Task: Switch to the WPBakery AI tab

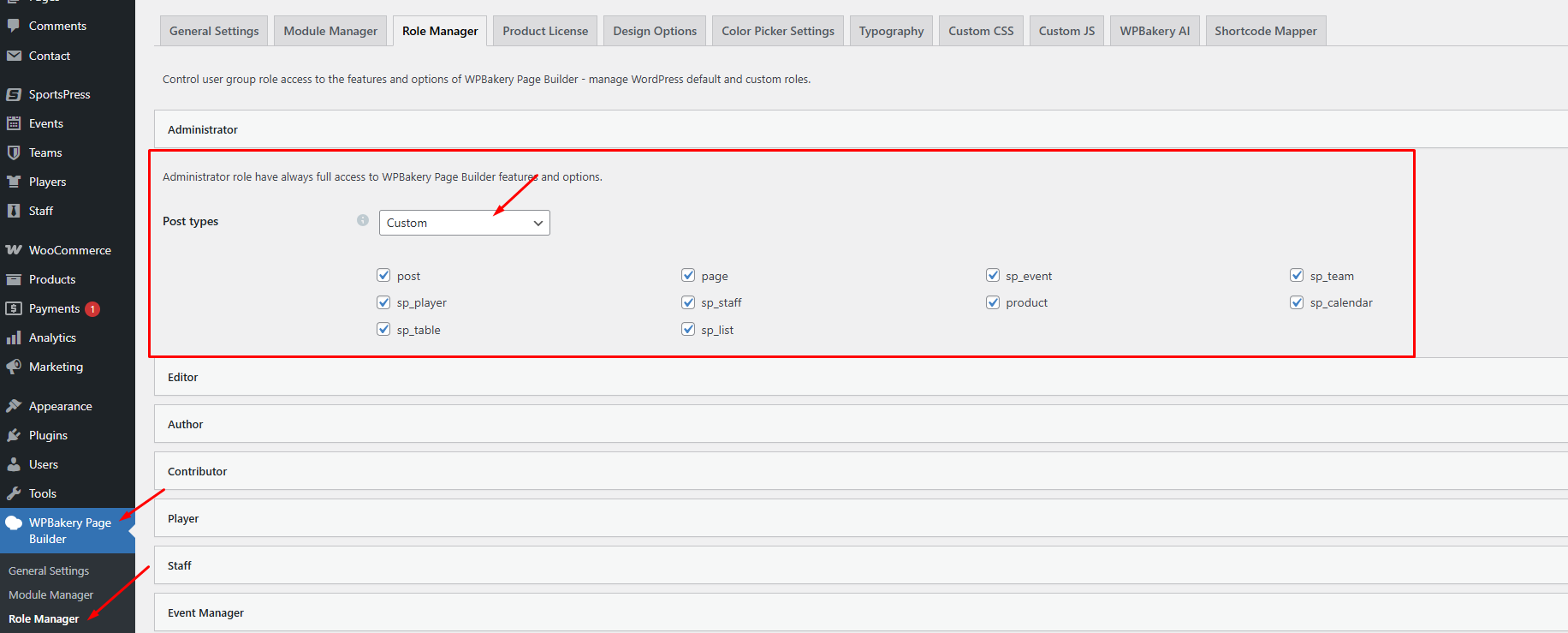Action: 1155,31
